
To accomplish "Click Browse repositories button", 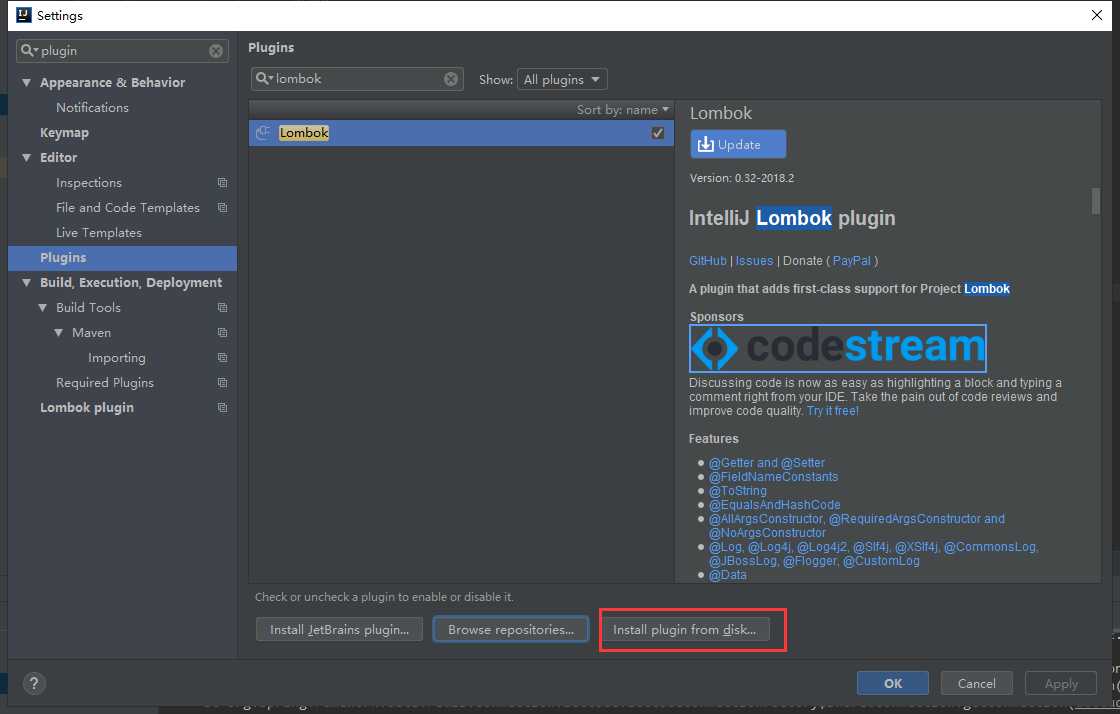I will 511,630.
